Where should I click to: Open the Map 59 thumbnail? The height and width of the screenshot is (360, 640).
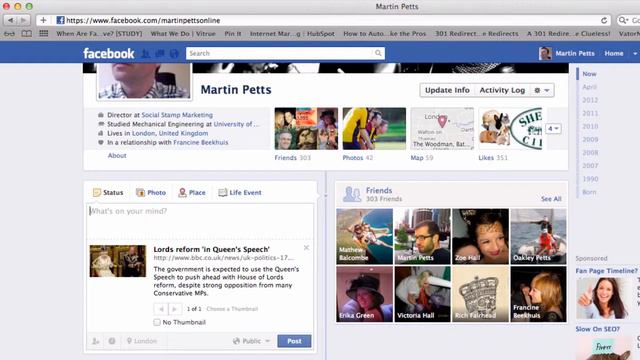(442, 129)
